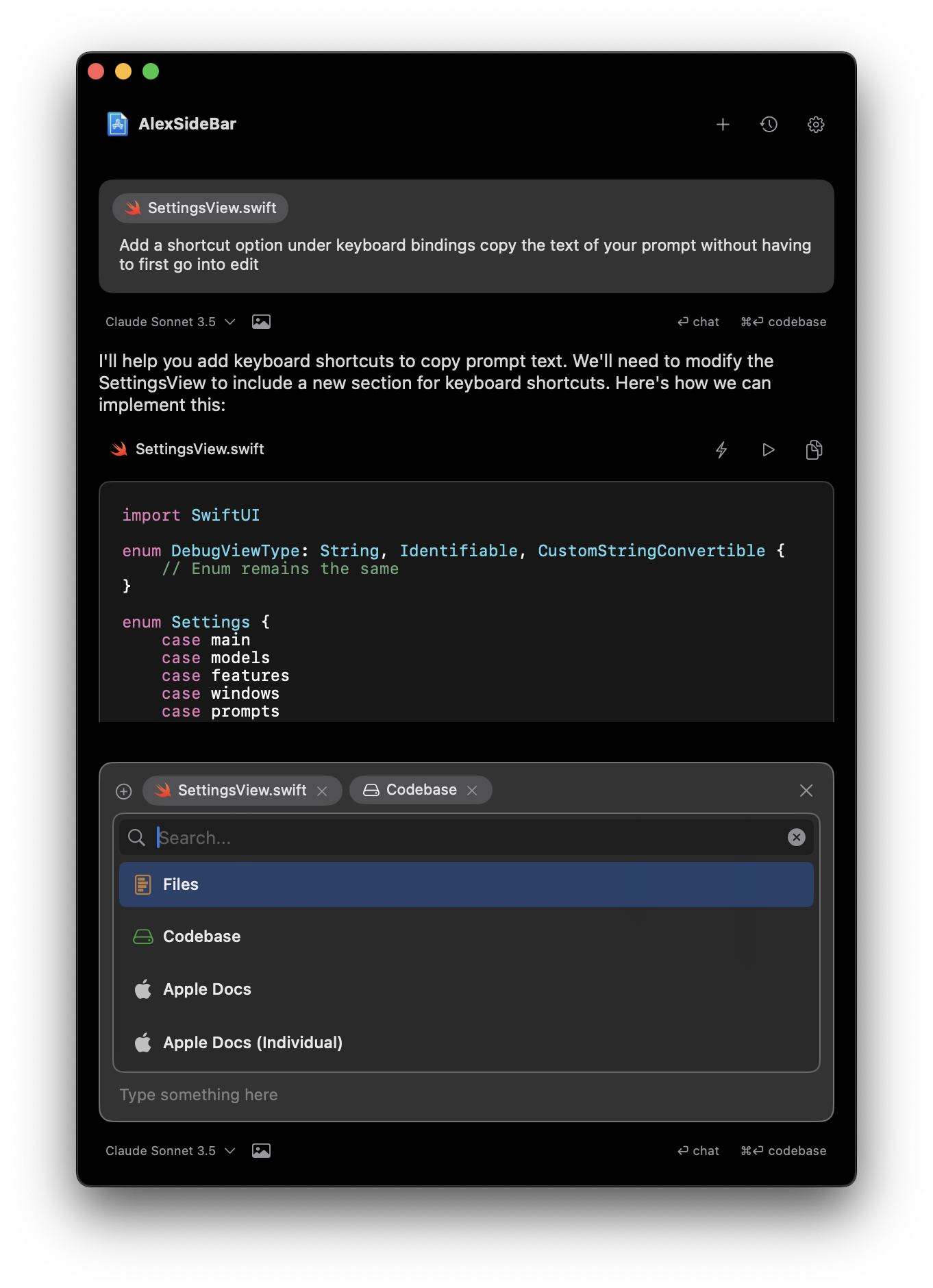Start a new chat with plus icon
Image resolution: width=933 pixels, height=1288 pixels.
(723, 124)
